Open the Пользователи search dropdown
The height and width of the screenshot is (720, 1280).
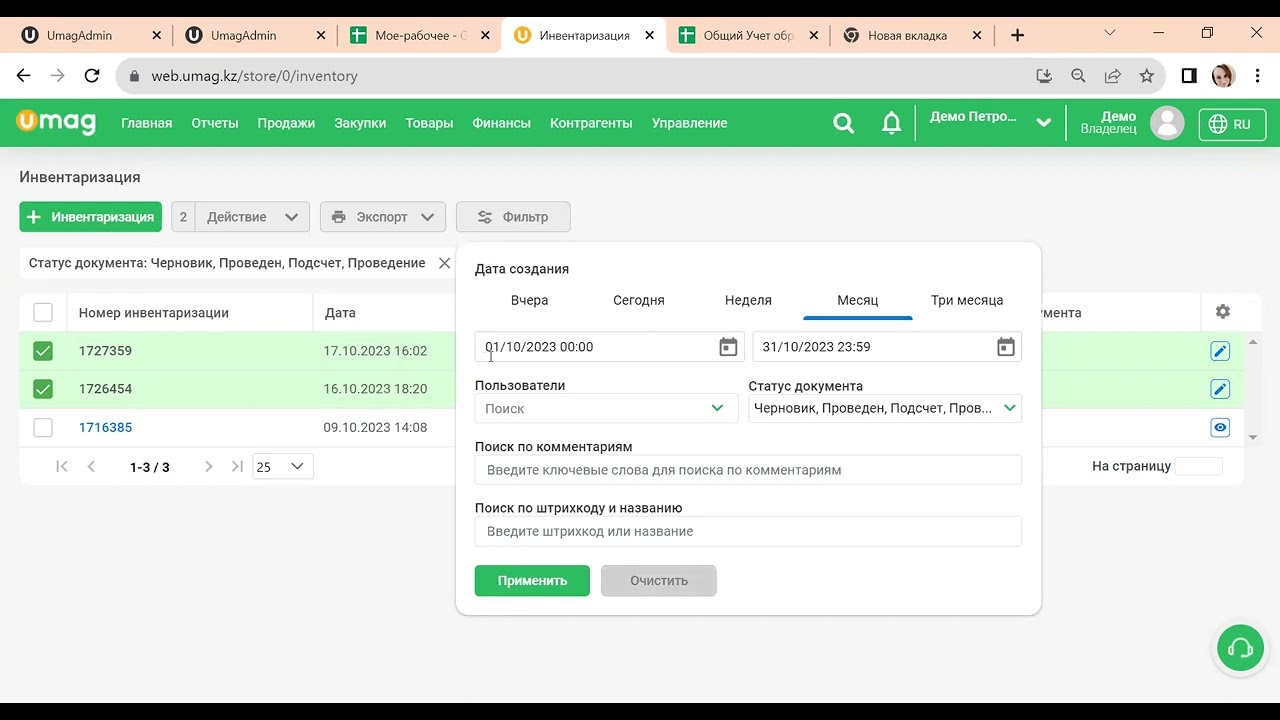click(606, 408)
